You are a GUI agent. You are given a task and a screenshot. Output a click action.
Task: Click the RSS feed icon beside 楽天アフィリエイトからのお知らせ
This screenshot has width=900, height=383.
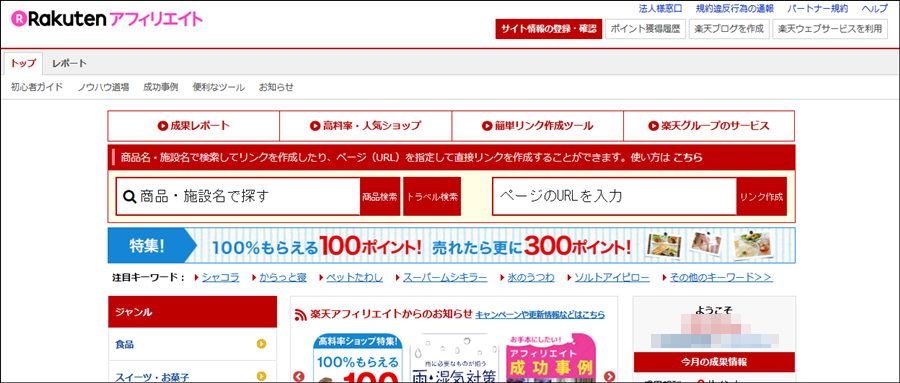coord(301,315)
